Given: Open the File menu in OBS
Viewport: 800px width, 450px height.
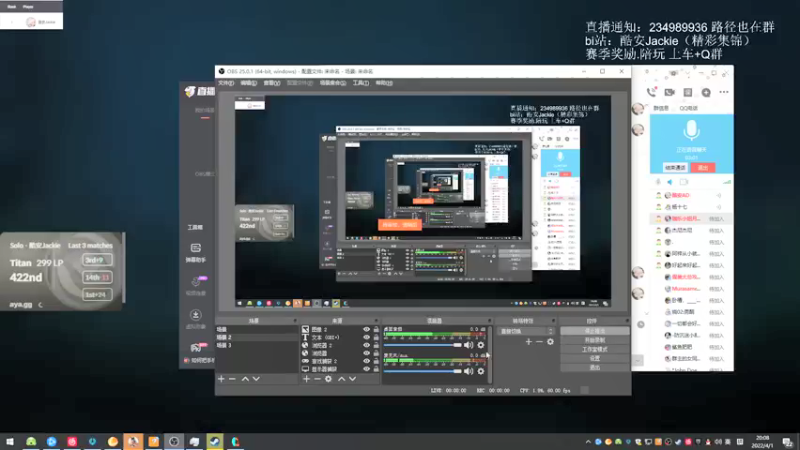Looking at the screenshot, I should (x=226, y=83).
